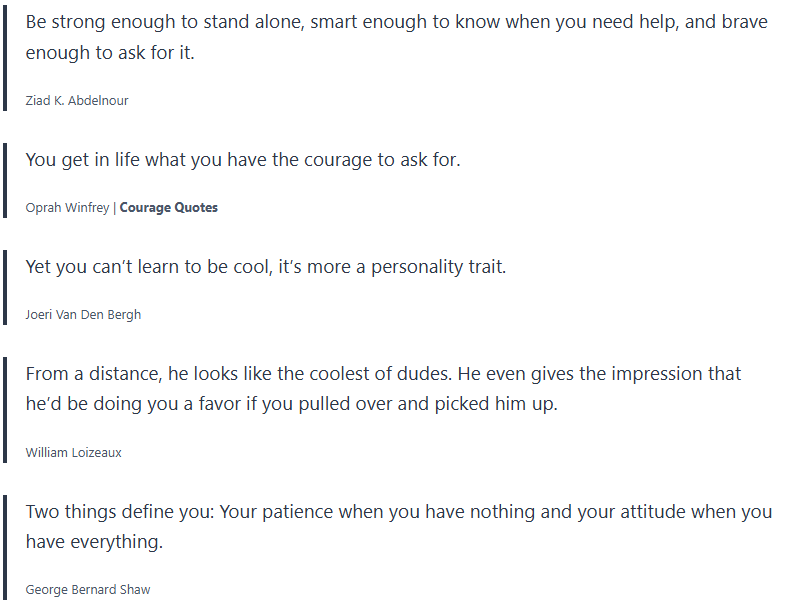Viewport: 809px width, 604px height.
Task: Click the author name Ziad K. Abdelnour
Action: click(77, 100)
